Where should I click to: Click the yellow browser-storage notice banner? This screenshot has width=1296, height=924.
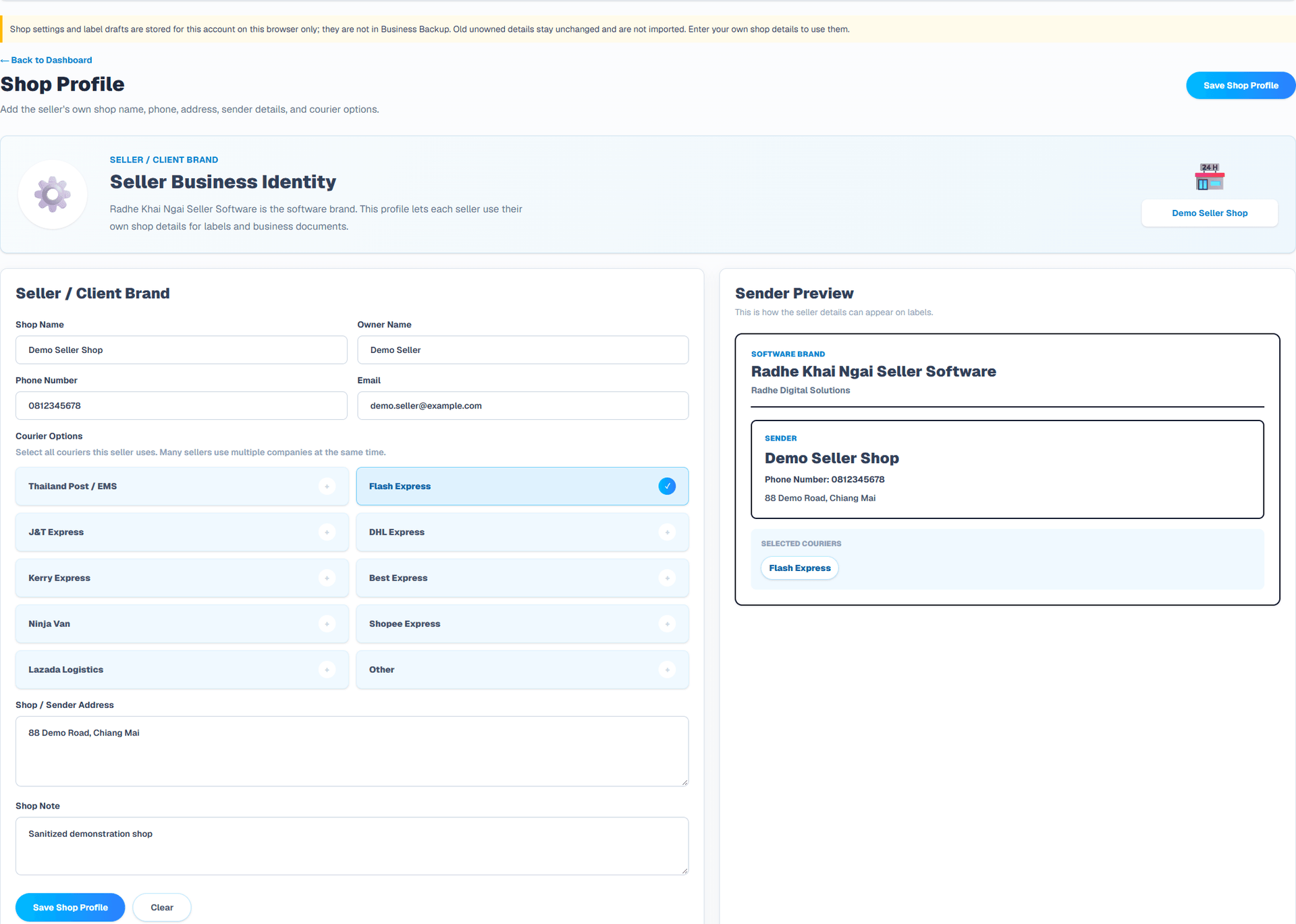[x=648, y=29]
